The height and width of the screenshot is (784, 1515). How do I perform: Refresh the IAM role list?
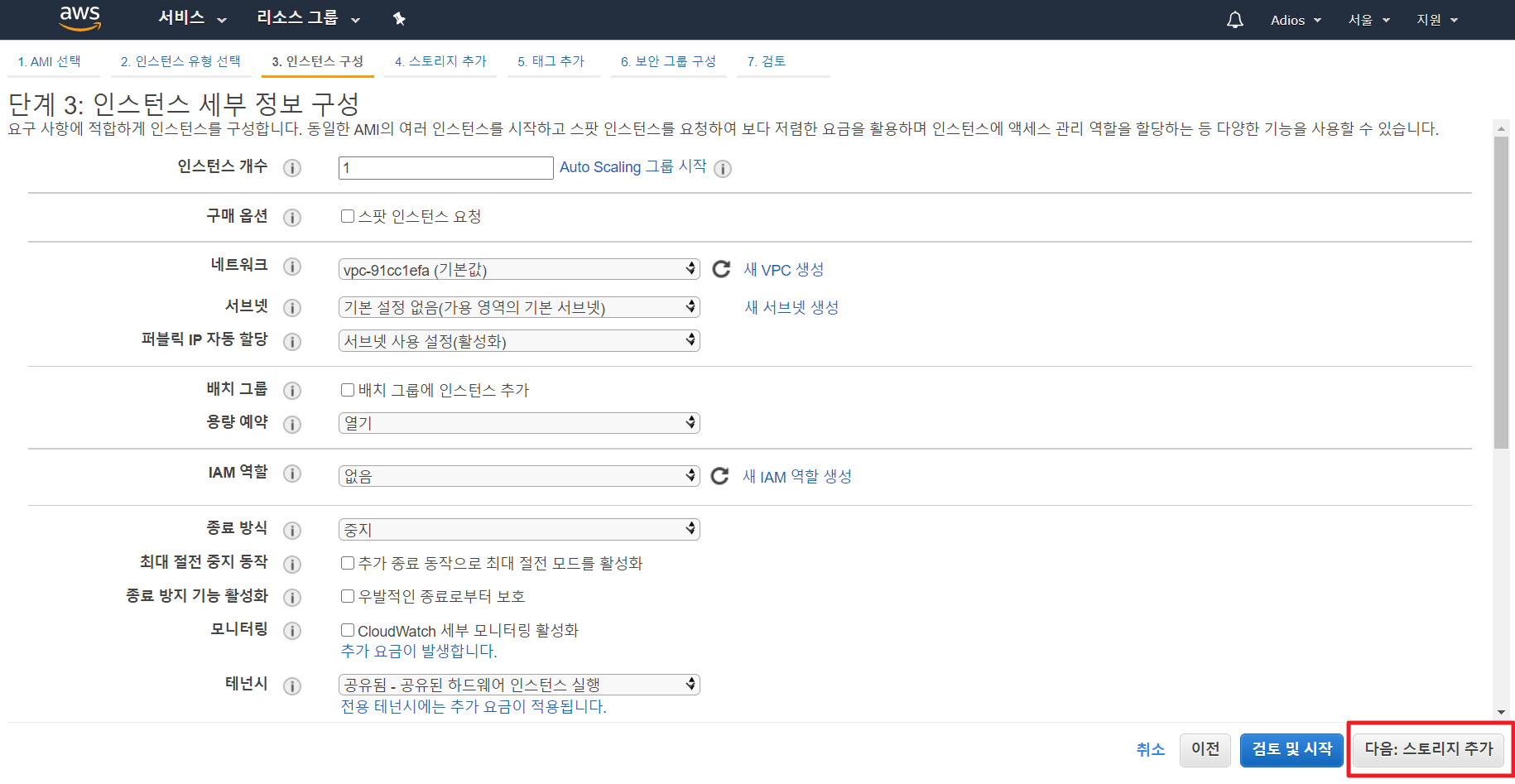(720, 476)
